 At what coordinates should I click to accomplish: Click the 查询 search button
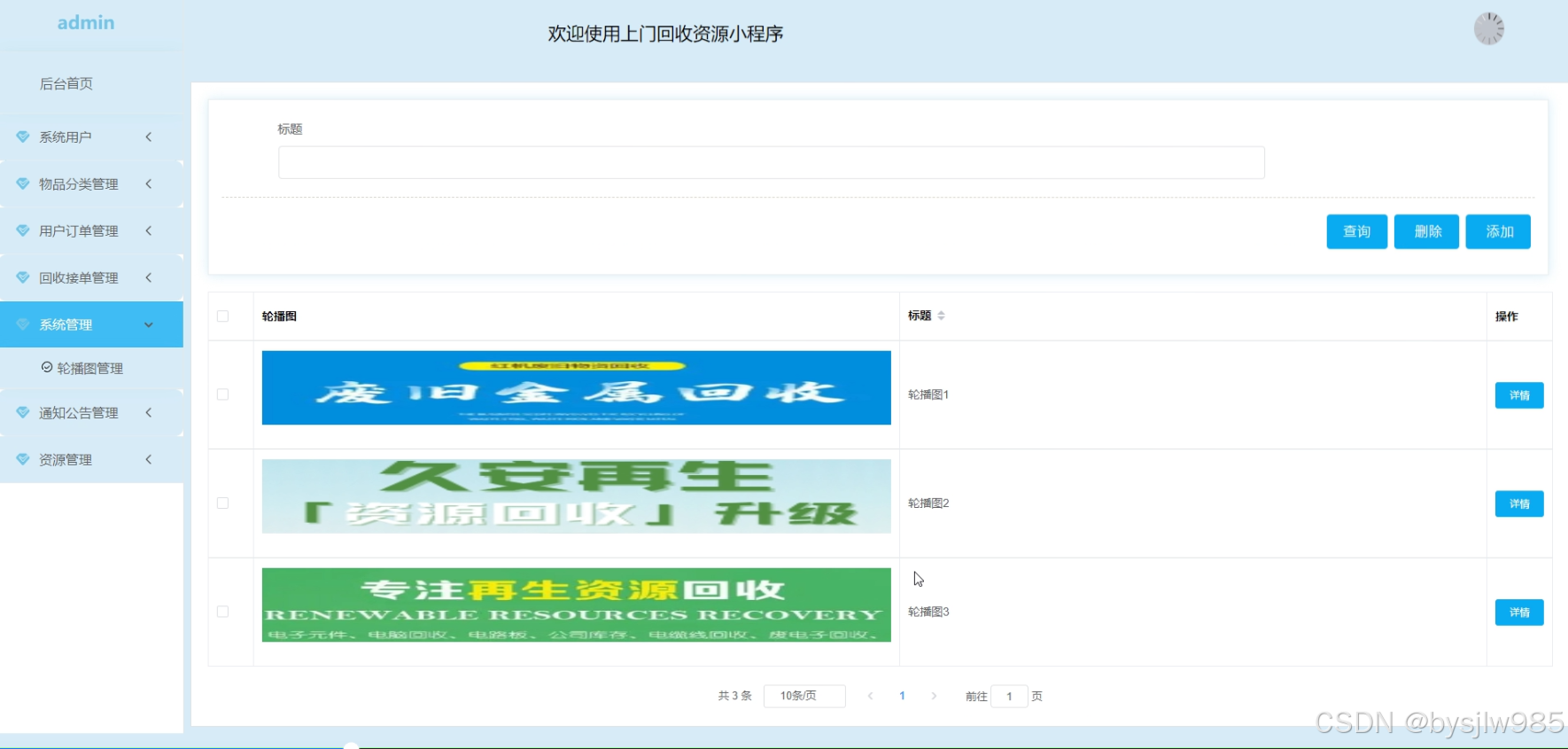click(x=1357, y=231)
